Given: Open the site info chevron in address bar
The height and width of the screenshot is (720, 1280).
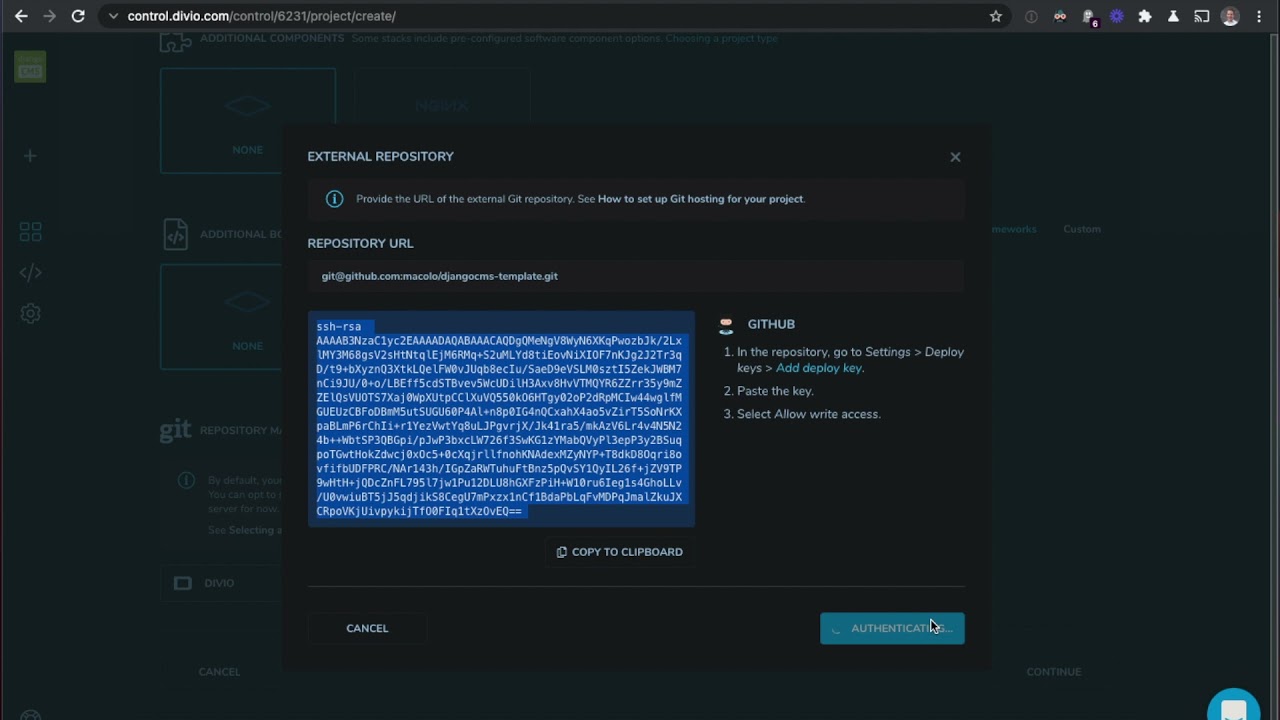Looking at the screenshot, I should (113, 16).
